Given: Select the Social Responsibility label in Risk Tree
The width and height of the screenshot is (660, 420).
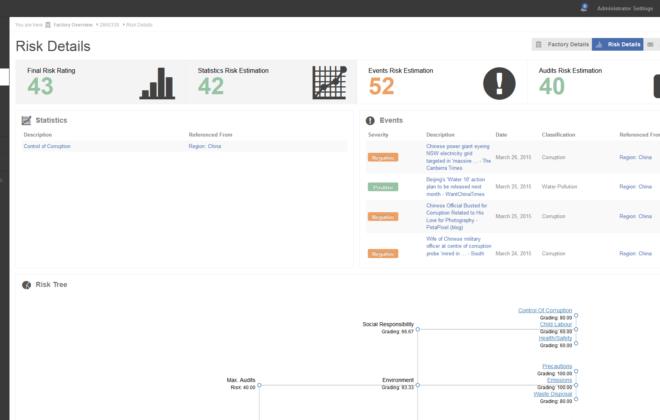Looking at the screenshot, I should tap(388, 324).
